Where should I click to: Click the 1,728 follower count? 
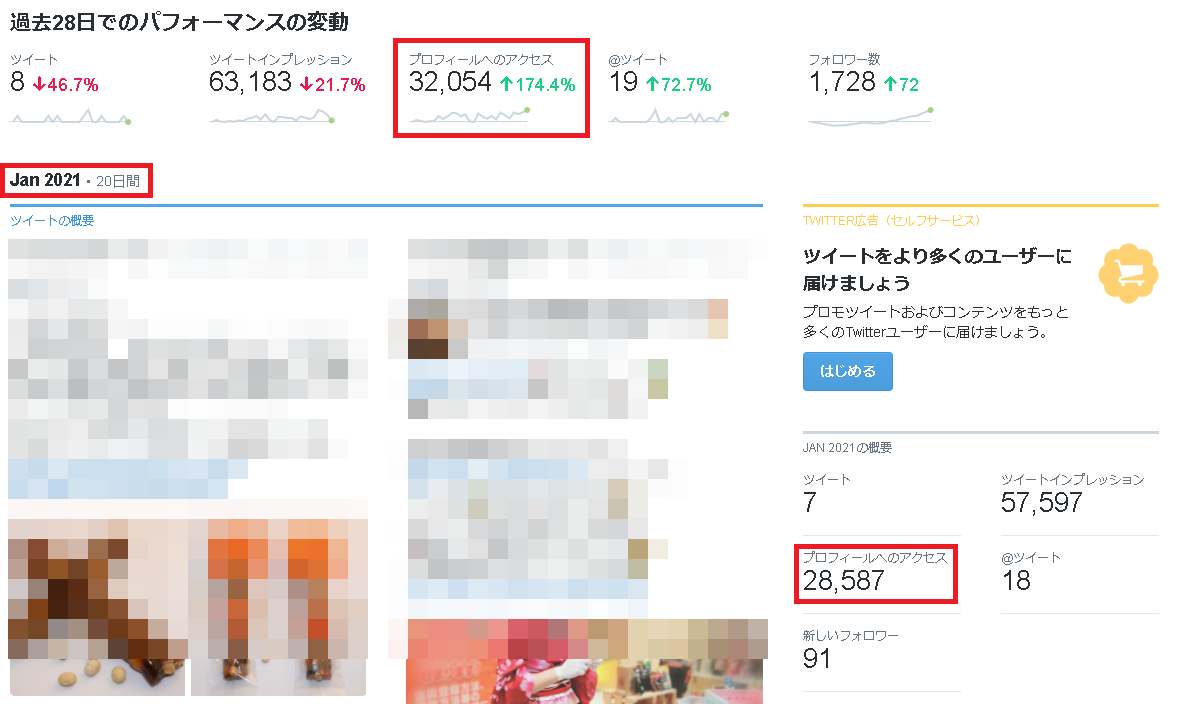(842, 82)
